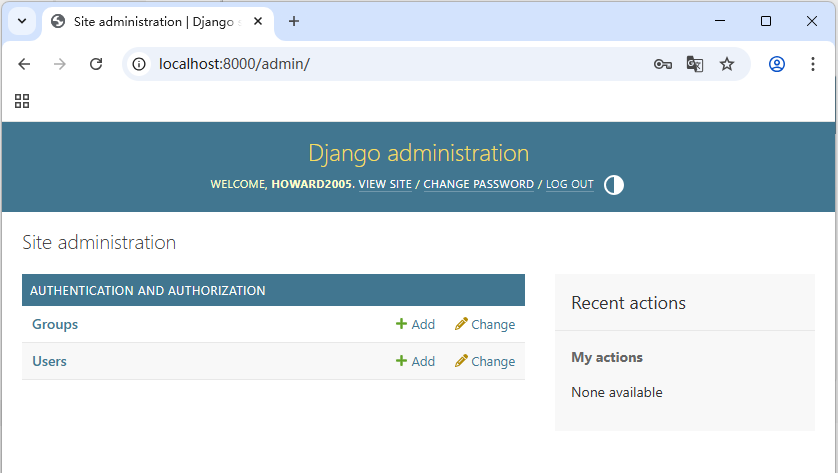Click LOG OUT
The width and height of the screenshot is (838, 473).
click(x=569, y=184)
